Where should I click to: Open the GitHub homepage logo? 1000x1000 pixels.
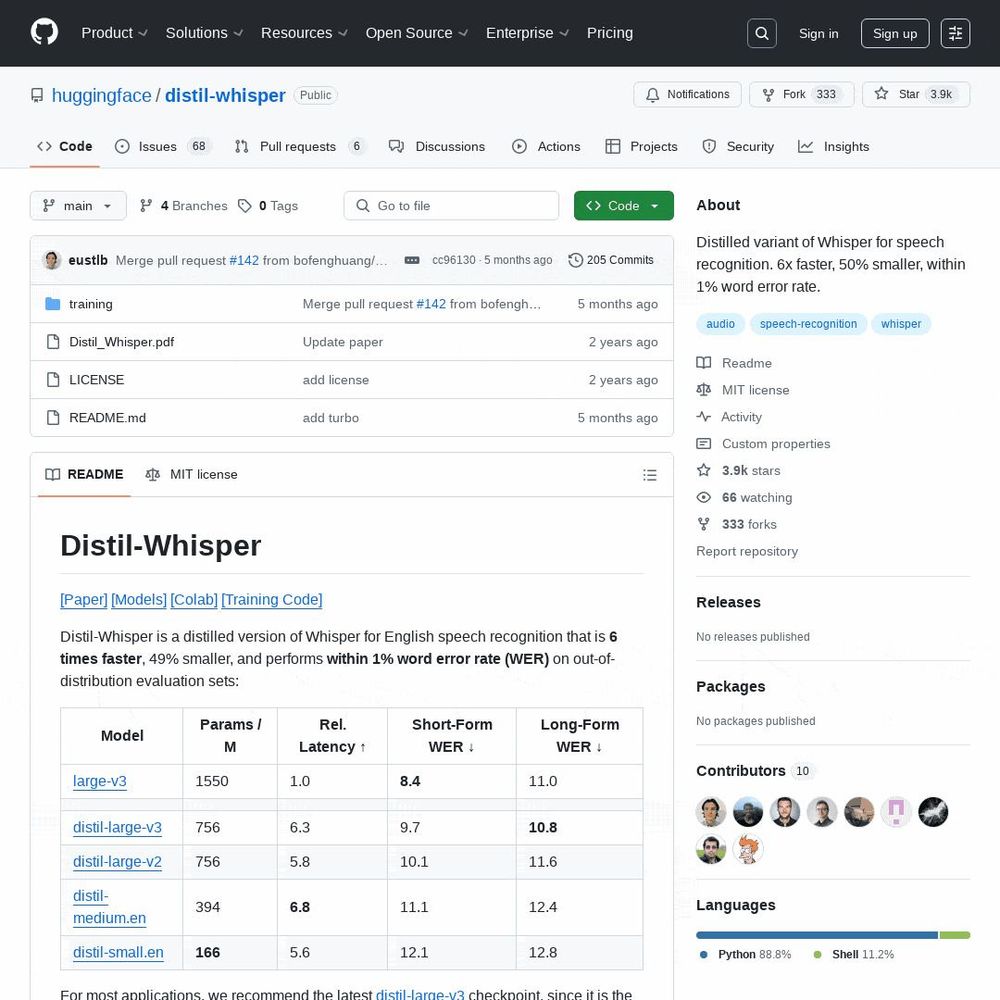coord(44,33)
